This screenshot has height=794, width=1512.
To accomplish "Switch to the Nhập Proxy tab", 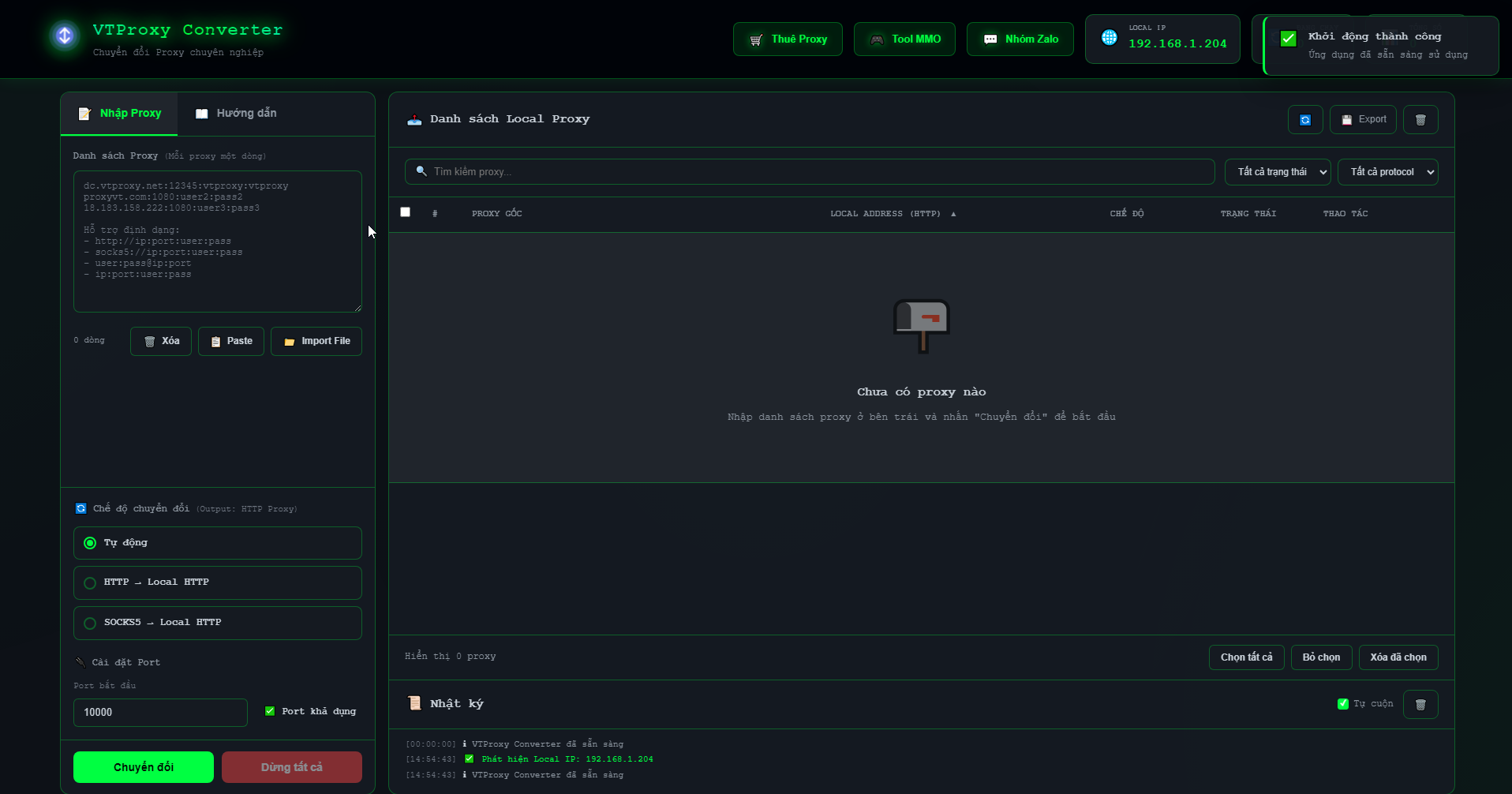I will click(120, 113).
